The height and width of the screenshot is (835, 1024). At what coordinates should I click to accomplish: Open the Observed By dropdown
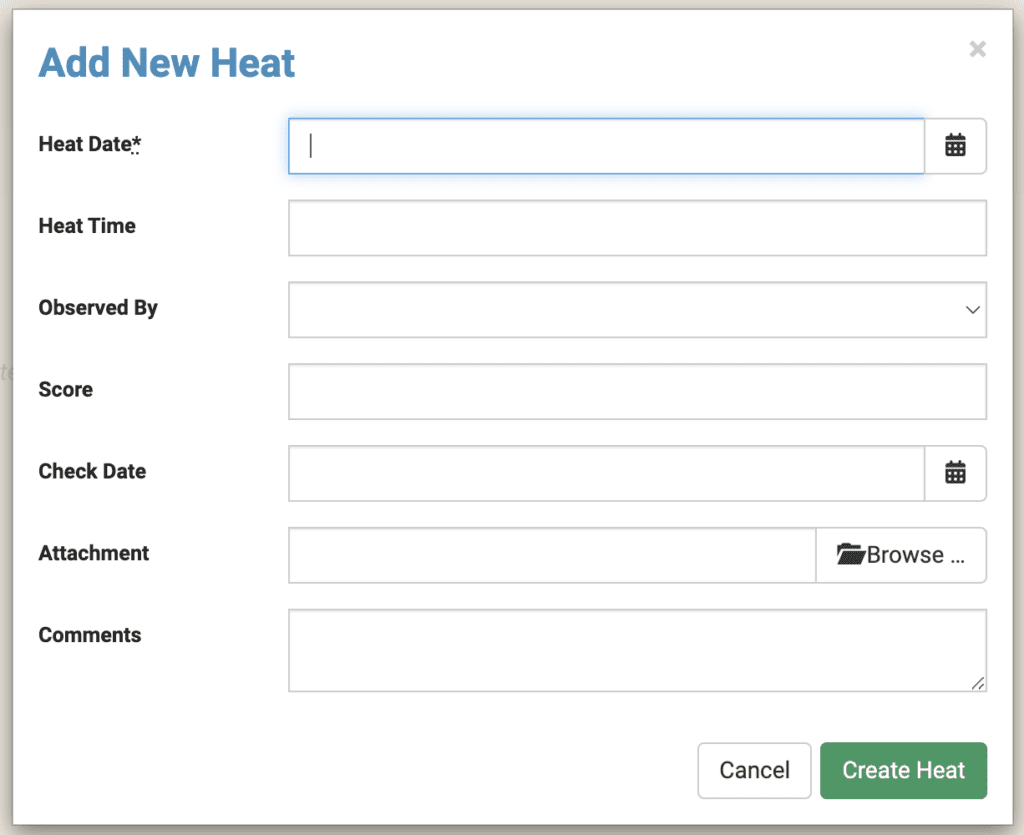point(637,309)
